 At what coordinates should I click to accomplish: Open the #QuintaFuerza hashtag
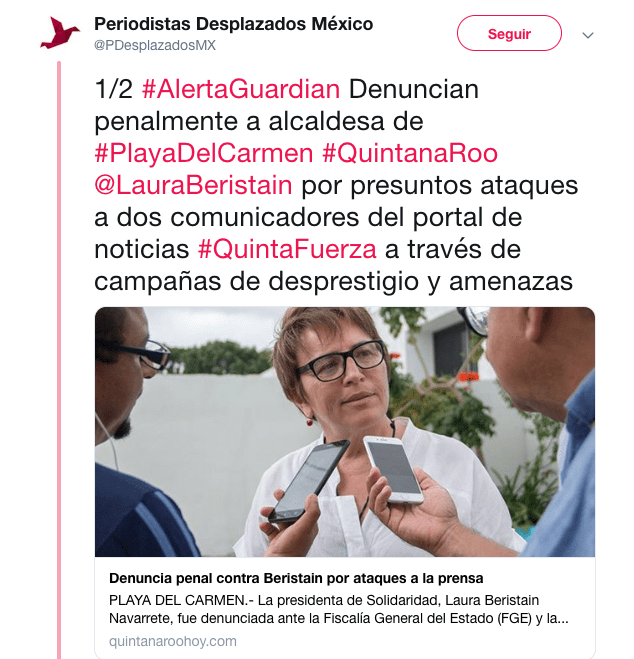coord(287,249)
